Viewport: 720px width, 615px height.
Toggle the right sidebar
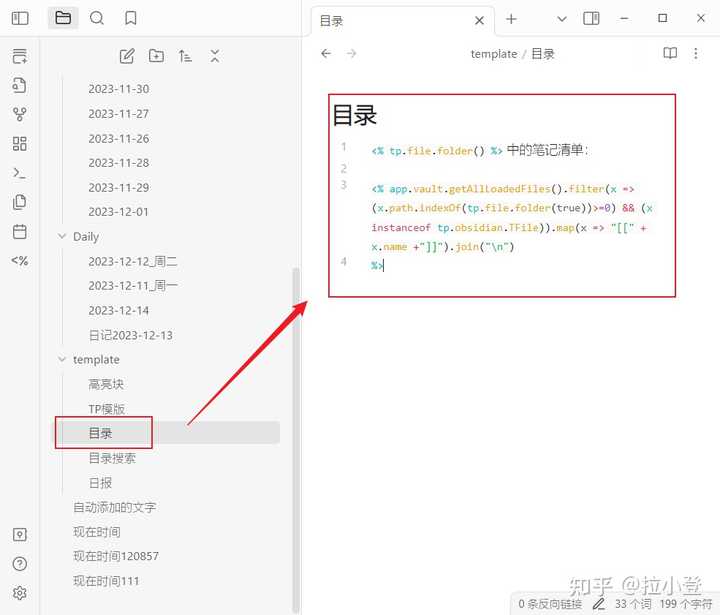(591, 18)
